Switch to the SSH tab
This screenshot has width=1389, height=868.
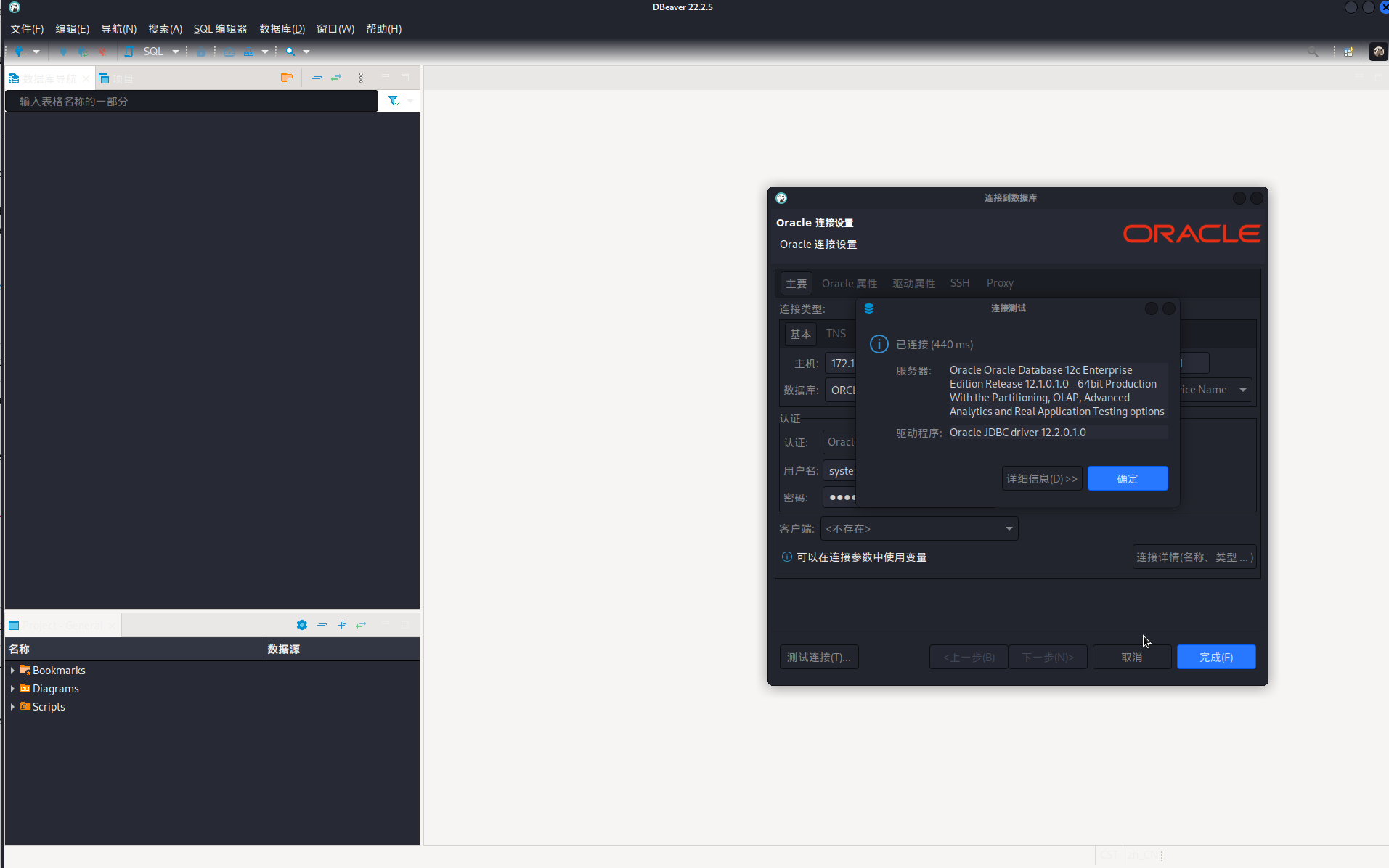[x=960, y=283]
